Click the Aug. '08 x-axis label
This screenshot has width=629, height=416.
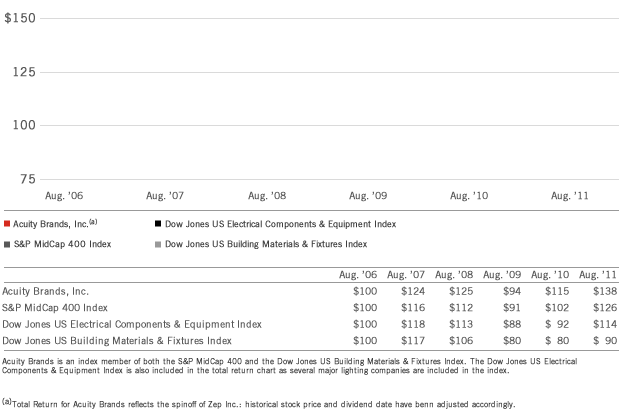[266, 196]
